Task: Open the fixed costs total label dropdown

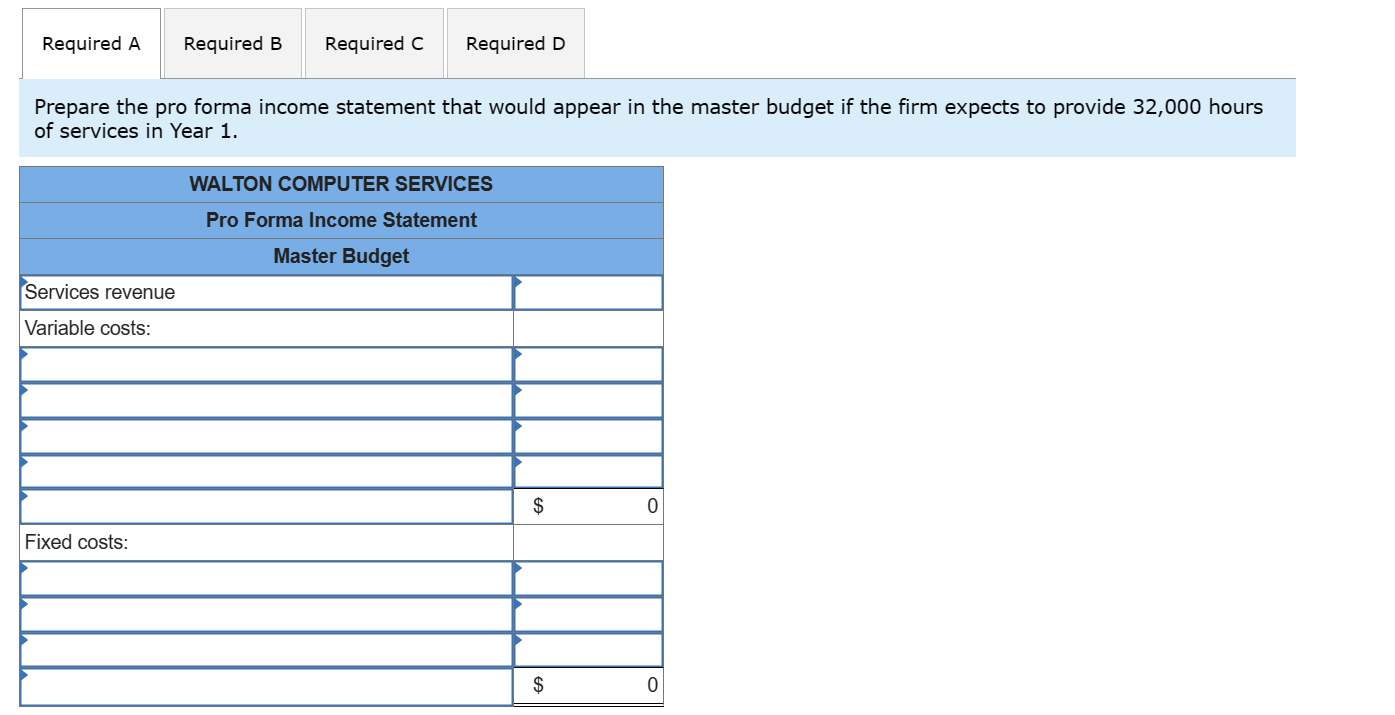Action: pos(266,687)
